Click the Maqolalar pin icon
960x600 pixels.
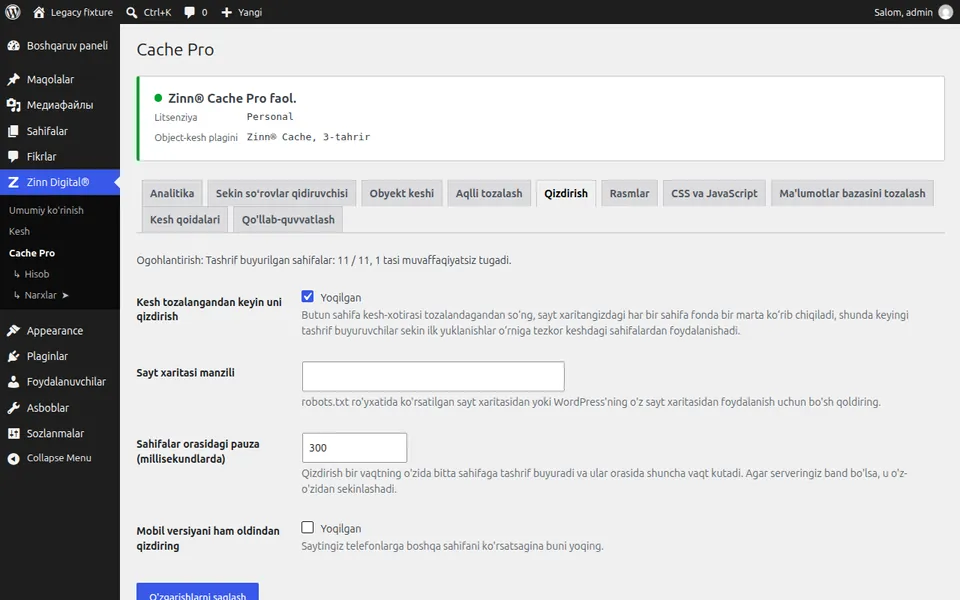coord(13,80)
